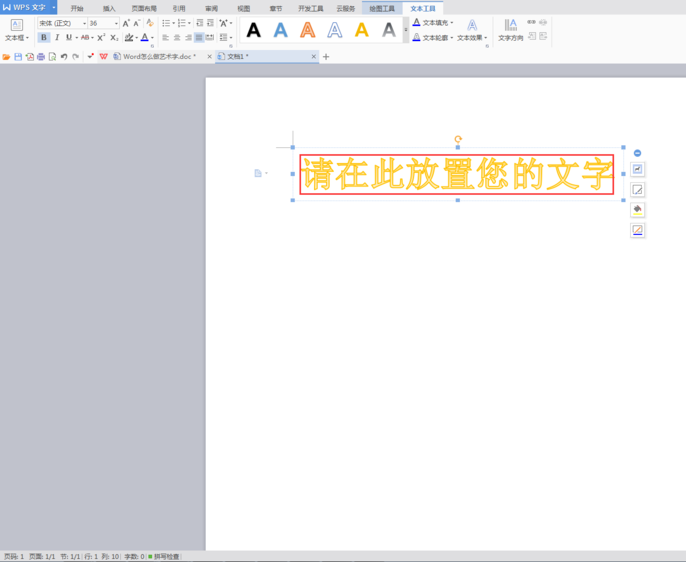This screenshot has width=686, height=562.
Task: Expand bullet list dropdown
Action: tap(174, 23)
